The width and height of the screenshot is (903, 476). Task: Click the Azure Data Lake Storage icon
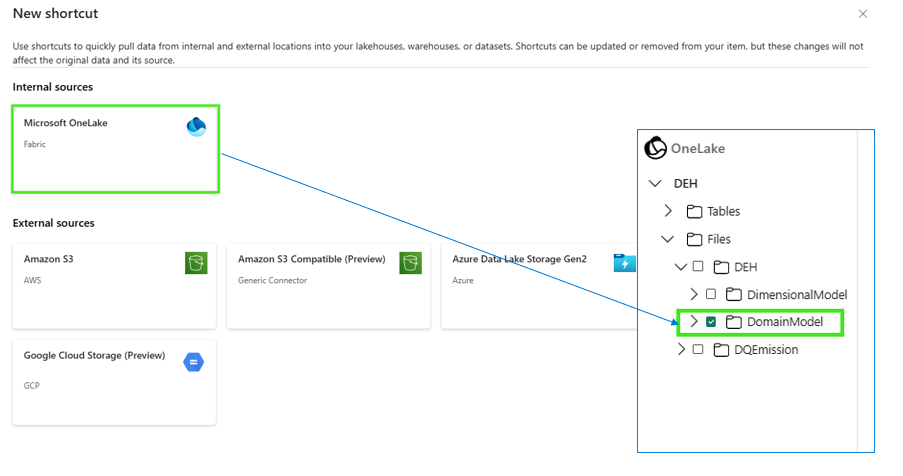(x=625, y=263)
